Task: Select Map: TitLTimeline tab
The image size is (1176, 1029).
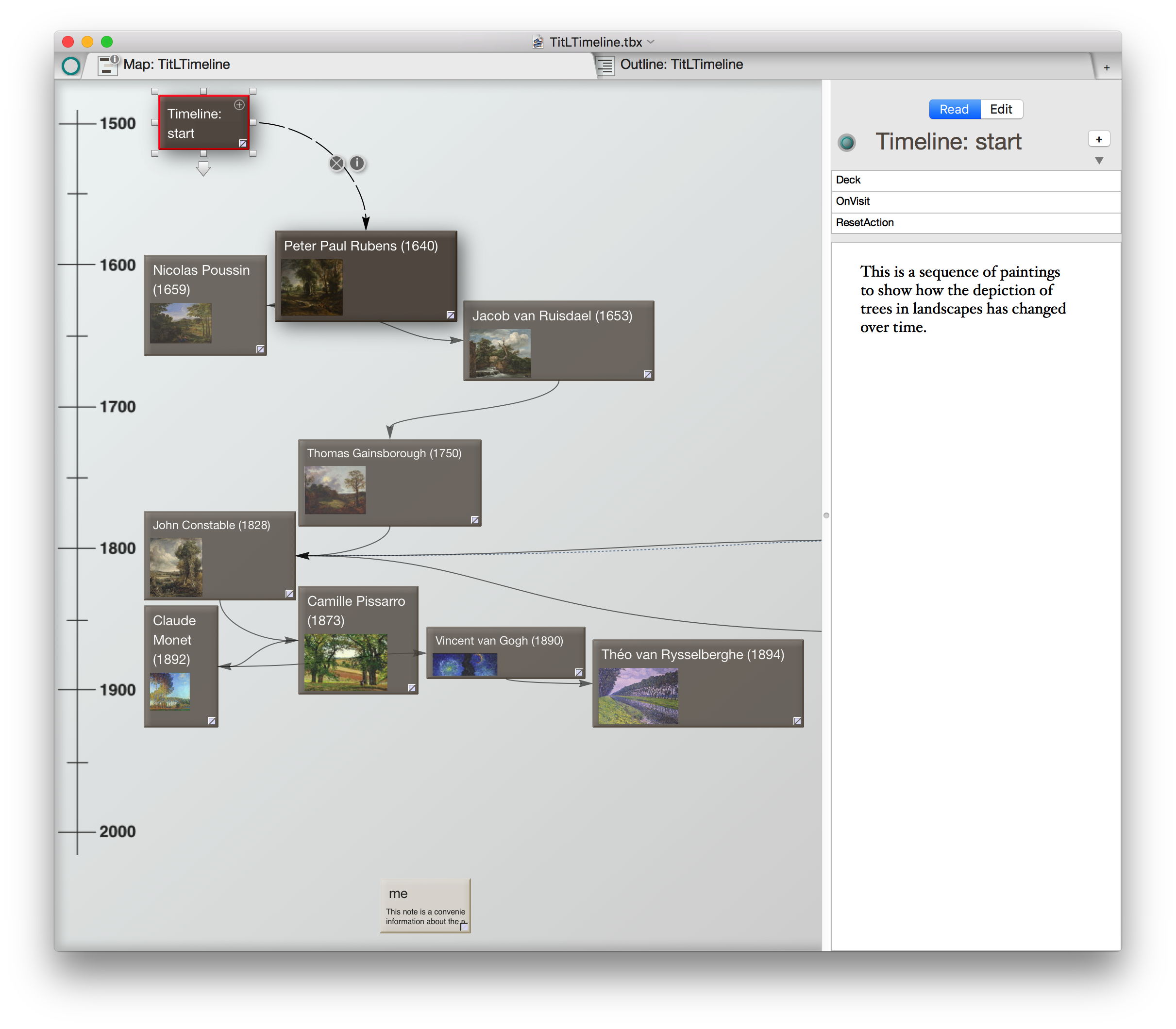Action: pyautogui.click(x=176, y=64)
